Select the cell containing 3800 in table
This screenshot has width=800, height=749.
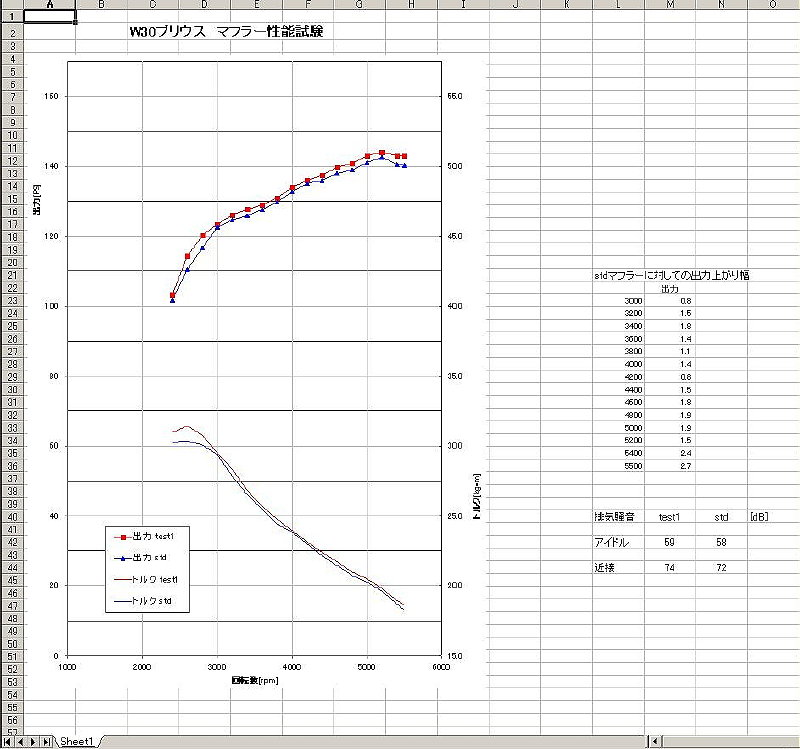618,351
